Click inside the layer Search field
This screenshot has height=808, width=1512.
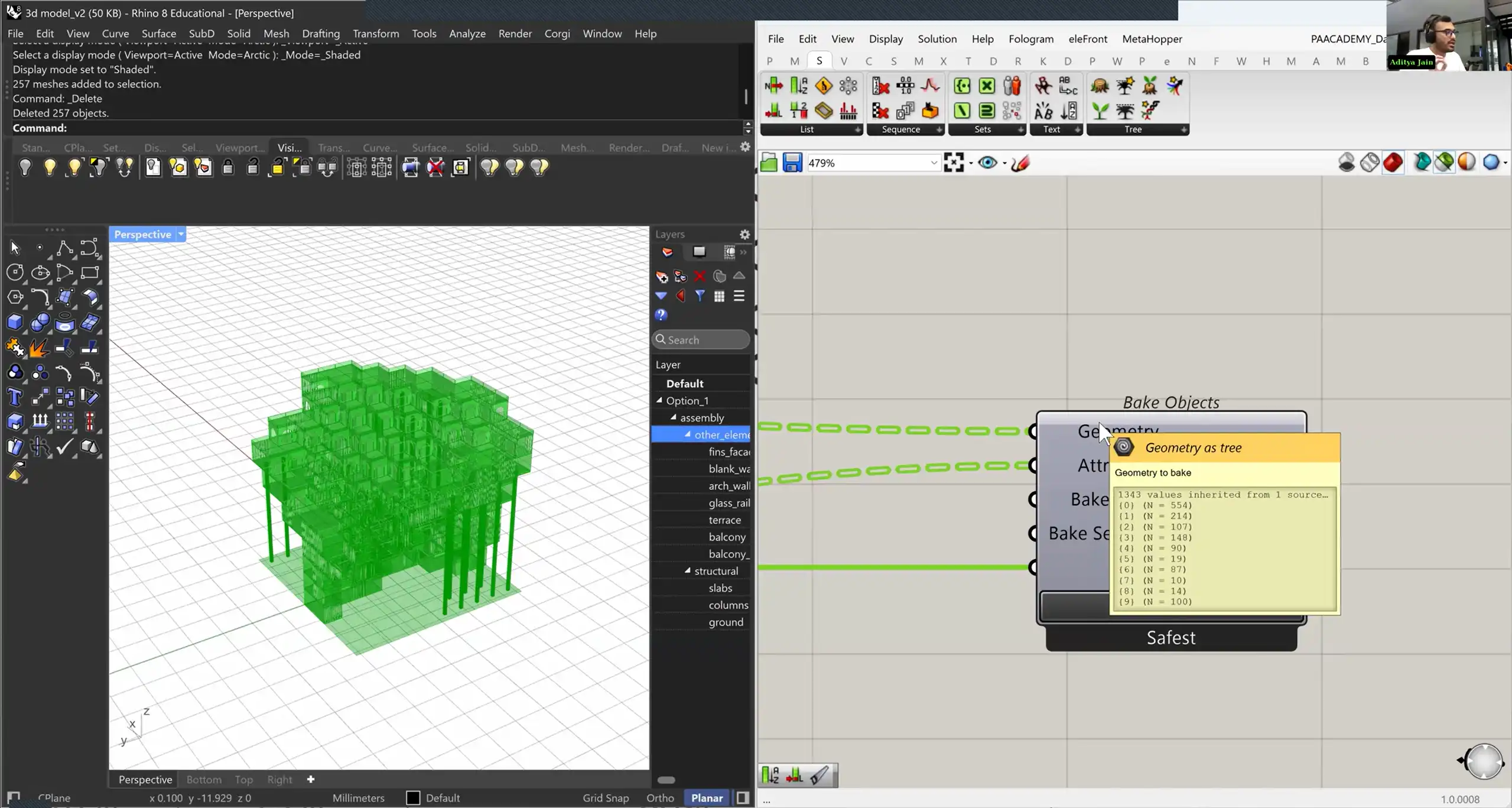[700, 339]
